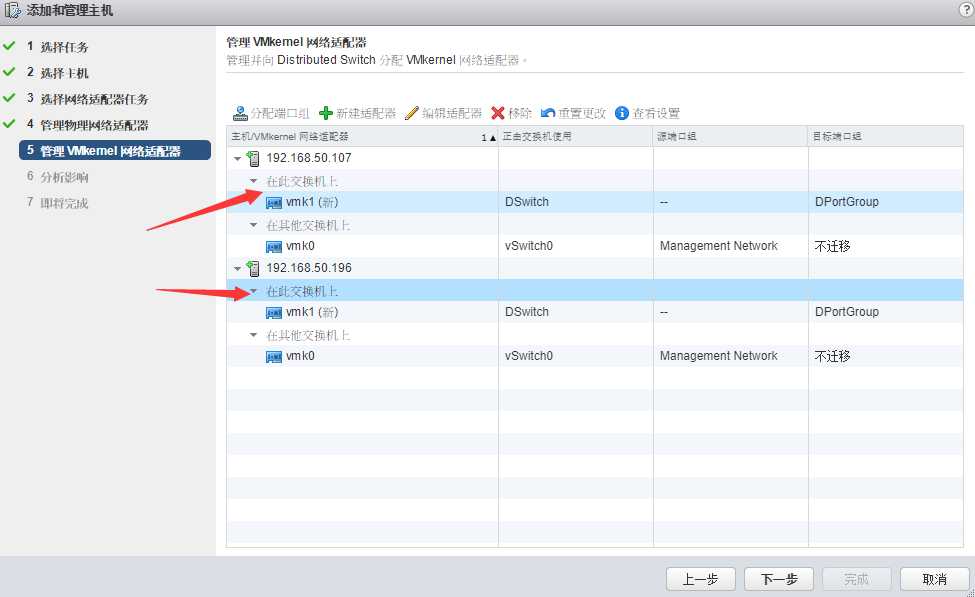Click the Reset changes arrow icon
The height and width of the screenshot is (597, 975).
(548, 113)
